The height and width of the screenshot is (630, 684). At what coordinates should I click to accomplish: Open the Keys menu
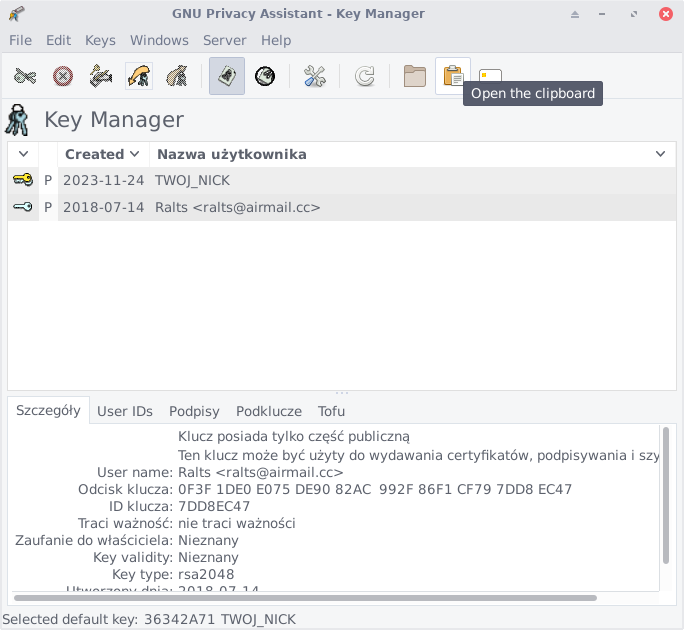click(100, 40)
